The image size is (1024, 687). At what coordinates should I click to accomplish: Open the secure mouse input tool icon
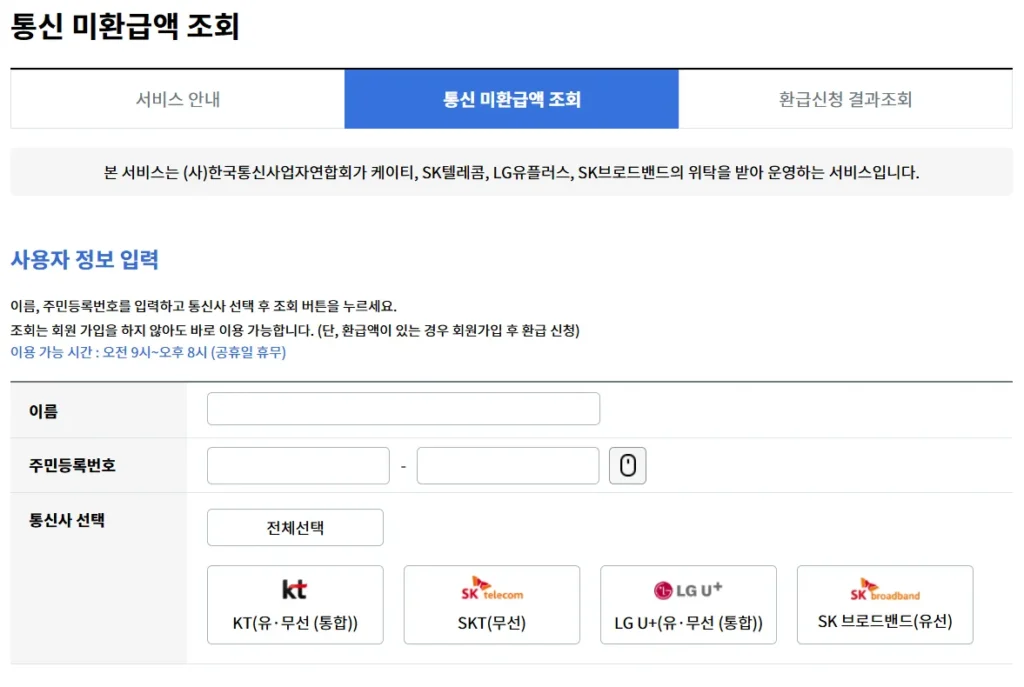pos(627,464)
